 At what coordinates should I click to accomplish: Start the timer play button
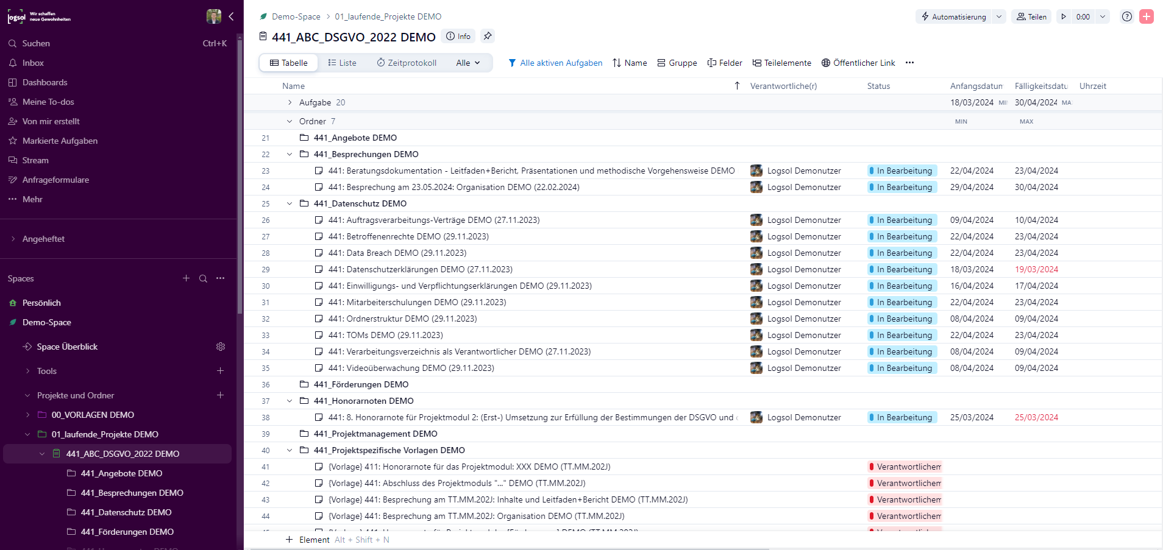pos(1063,17)
